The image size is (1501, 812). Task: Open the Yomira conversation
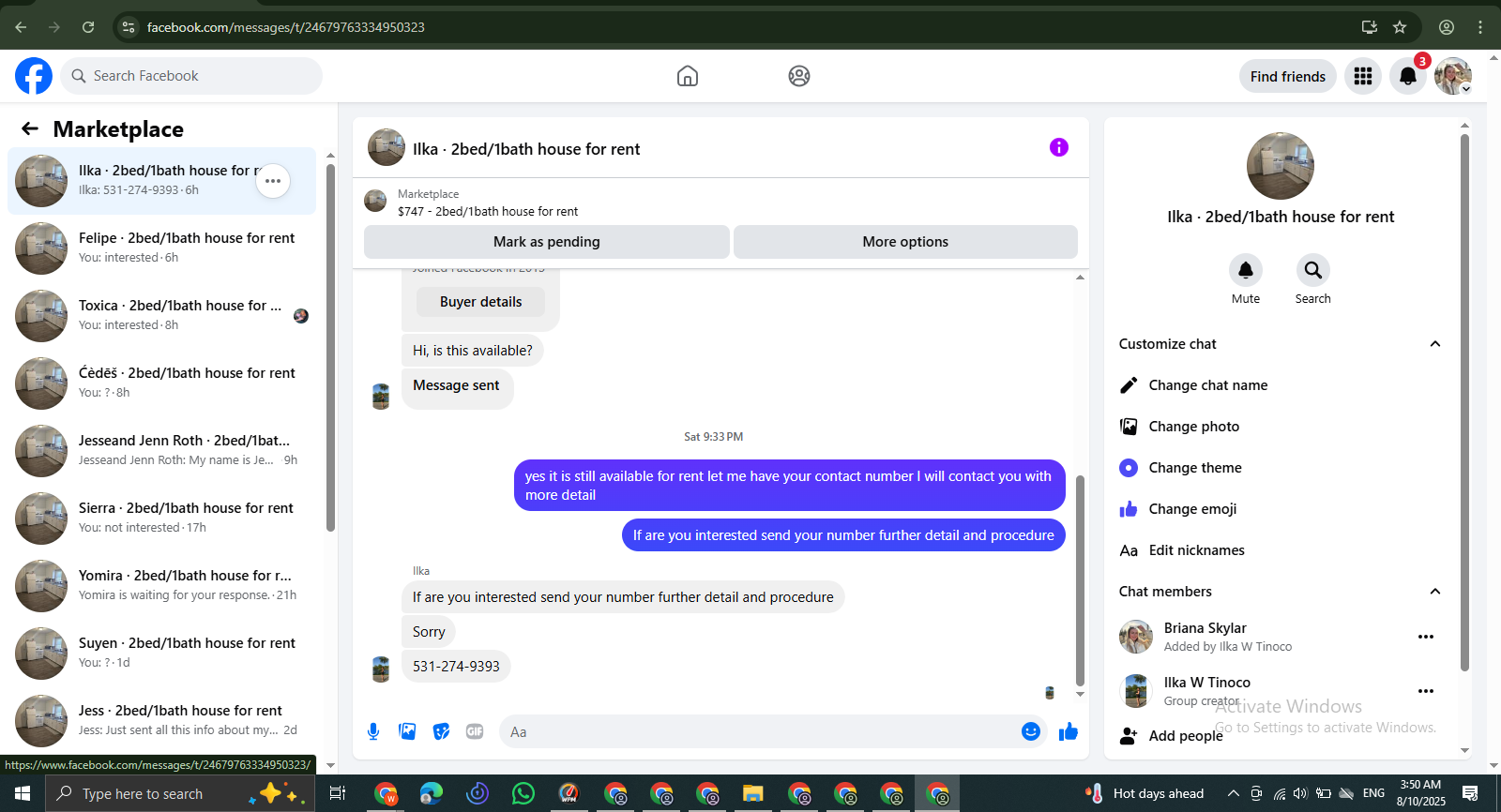[161, 586]
